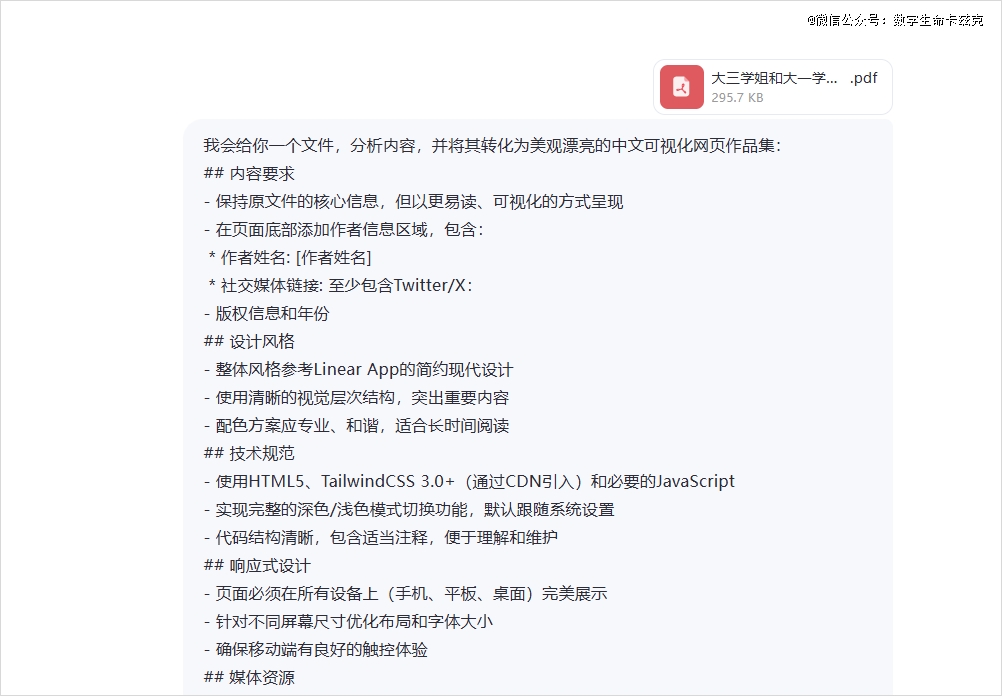The width and height of the screenshot is (1002, 696).
Task: Click the line 在页面底部添加作者信息区域
Action: 344,230
